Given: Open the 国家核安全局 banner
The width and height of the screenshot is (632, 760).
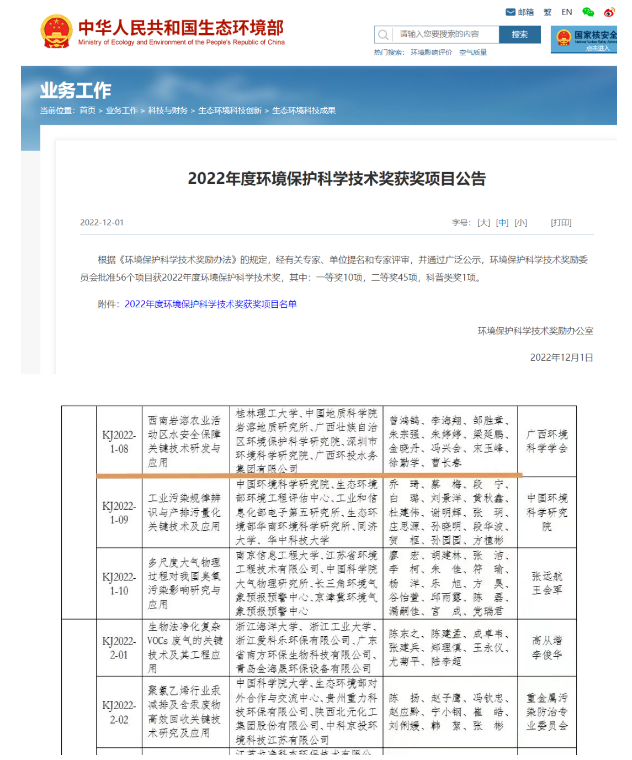Looking at the screenshot, I should pos(590,39).
